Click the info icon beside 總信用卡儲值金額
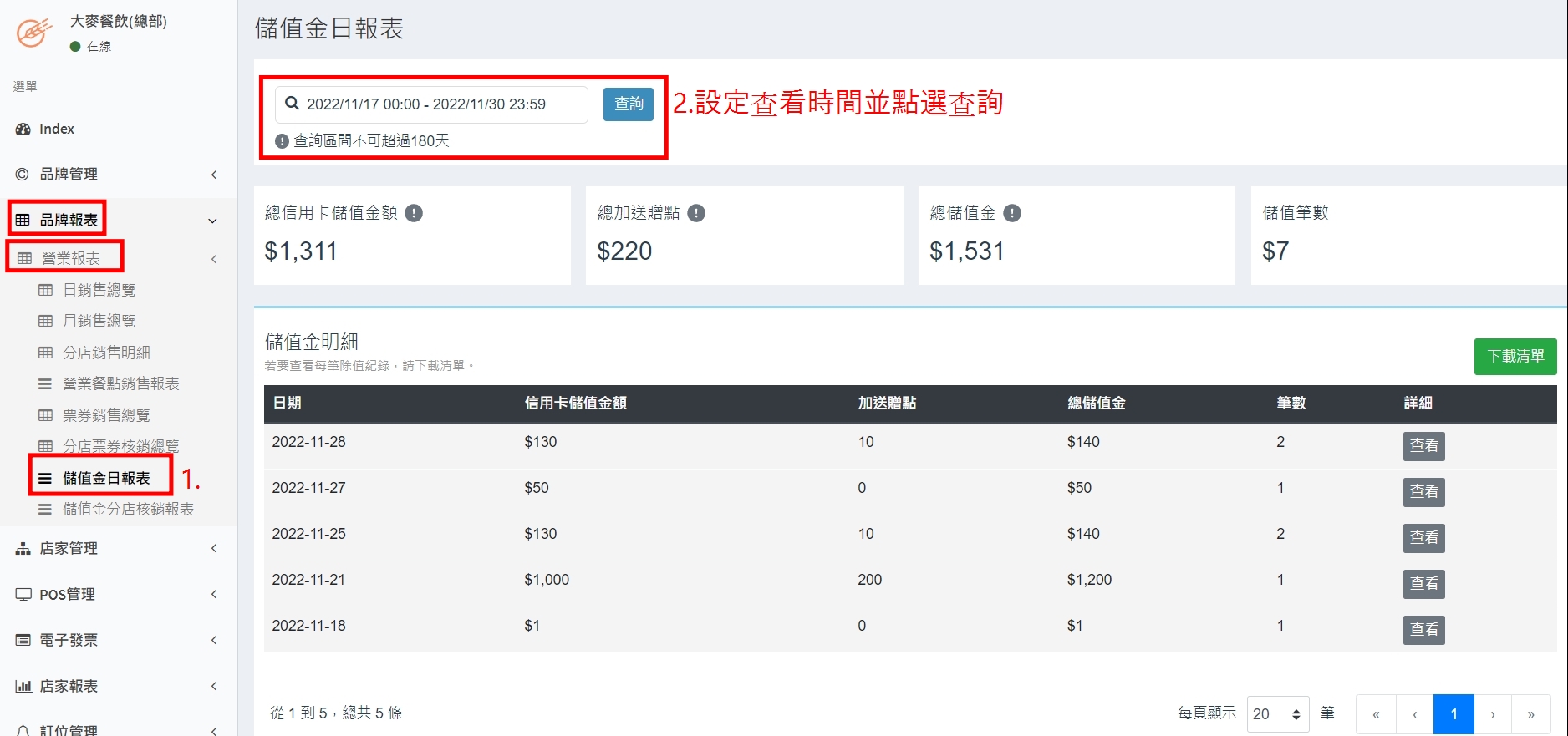The height and width of the screenshot is (736, 1568). [x=414, y=213]
